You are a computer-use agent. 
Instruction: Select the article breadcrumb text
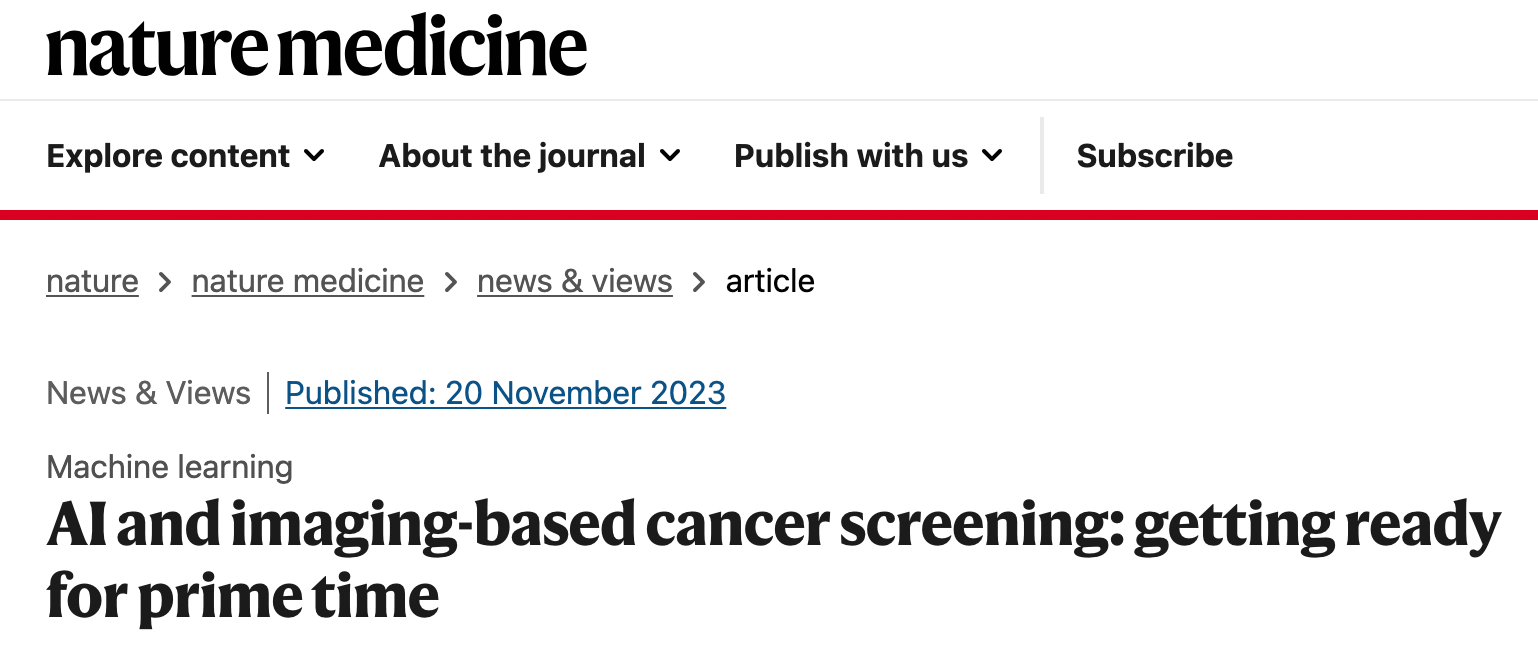(770, 282)
